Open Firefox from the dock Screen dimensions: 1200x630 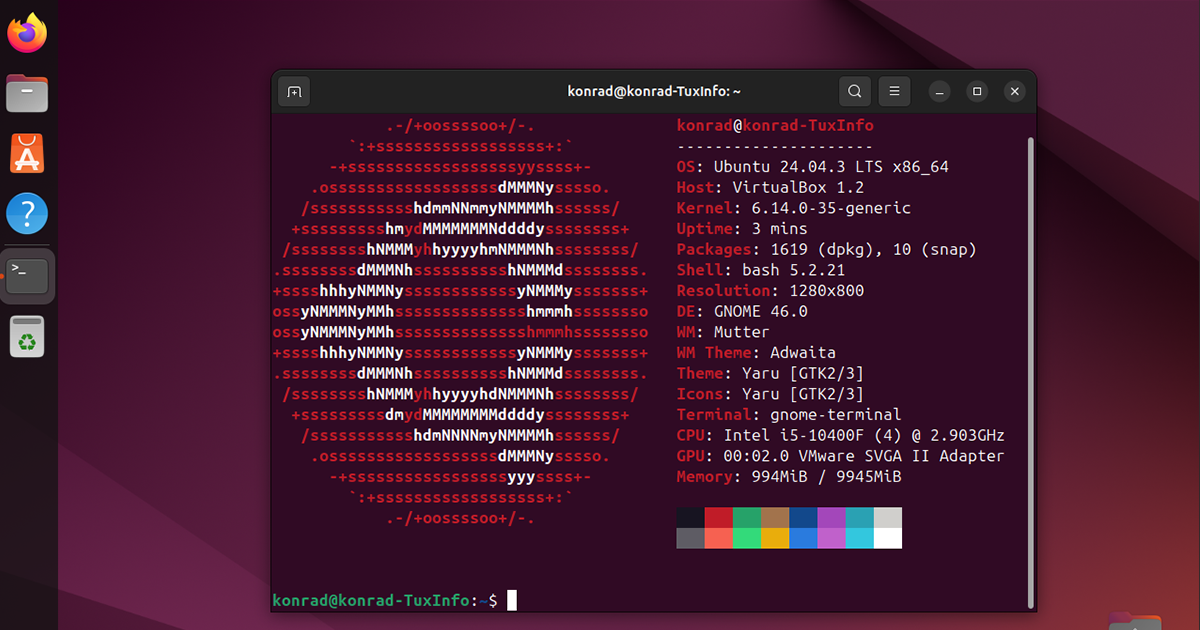(27, 33)
